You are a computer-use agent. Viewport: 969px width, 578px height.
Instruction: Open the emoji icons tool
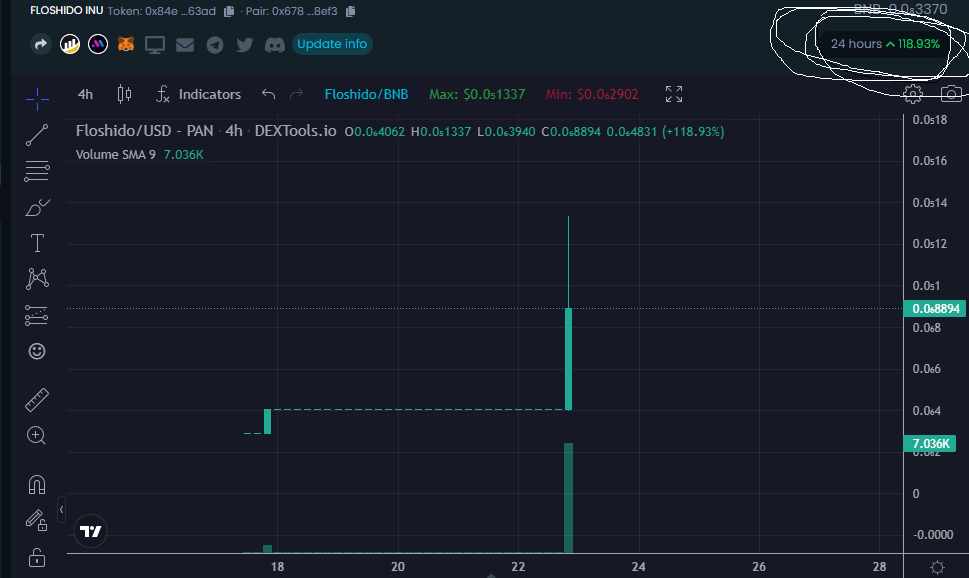(x=37, y=351)
